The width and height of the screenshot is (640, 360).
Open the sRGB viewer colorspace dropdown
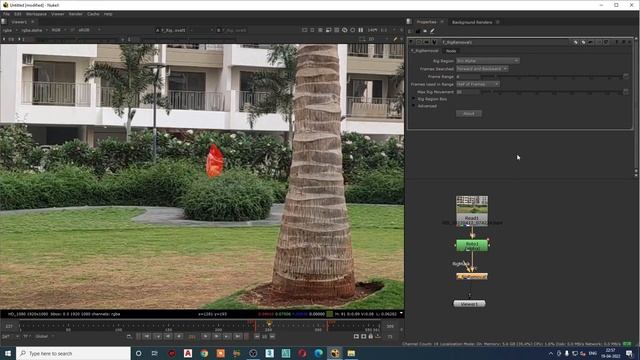pyautogui.click(x=89, y=30)
